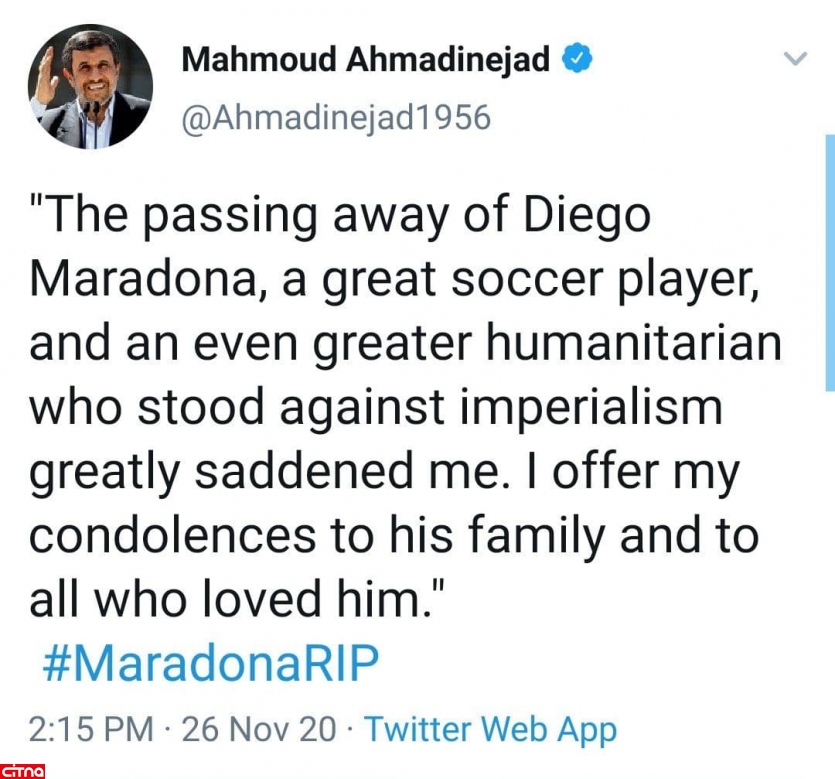The height and width of the screenshot is (779, 835).
Task: Open the Mahmoud Ahmadinejad display name
Action: pyautogui.click(x=365, y=60)
